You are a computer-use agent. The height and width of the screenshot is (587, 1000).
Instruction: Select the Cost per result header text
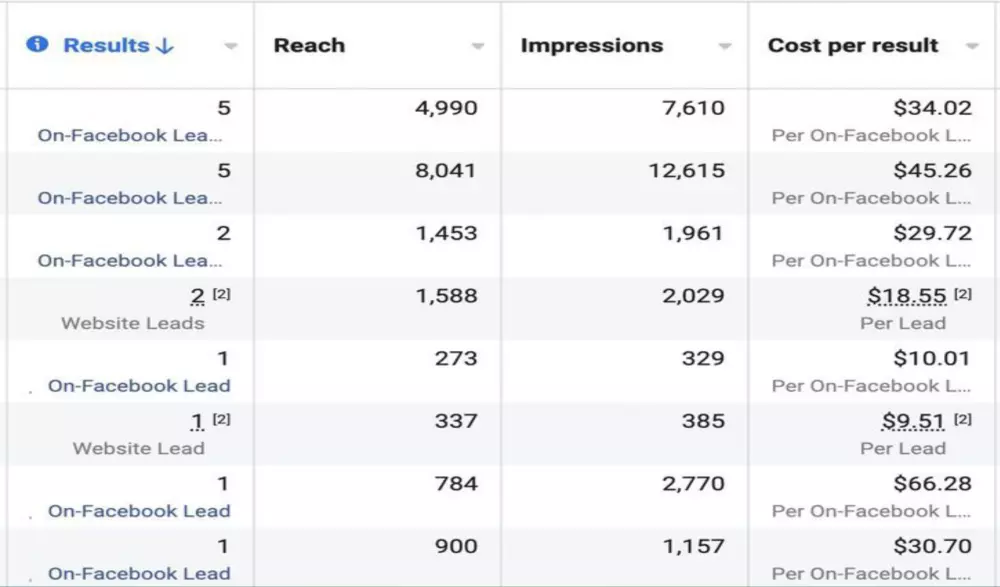[x=852, y=46]
